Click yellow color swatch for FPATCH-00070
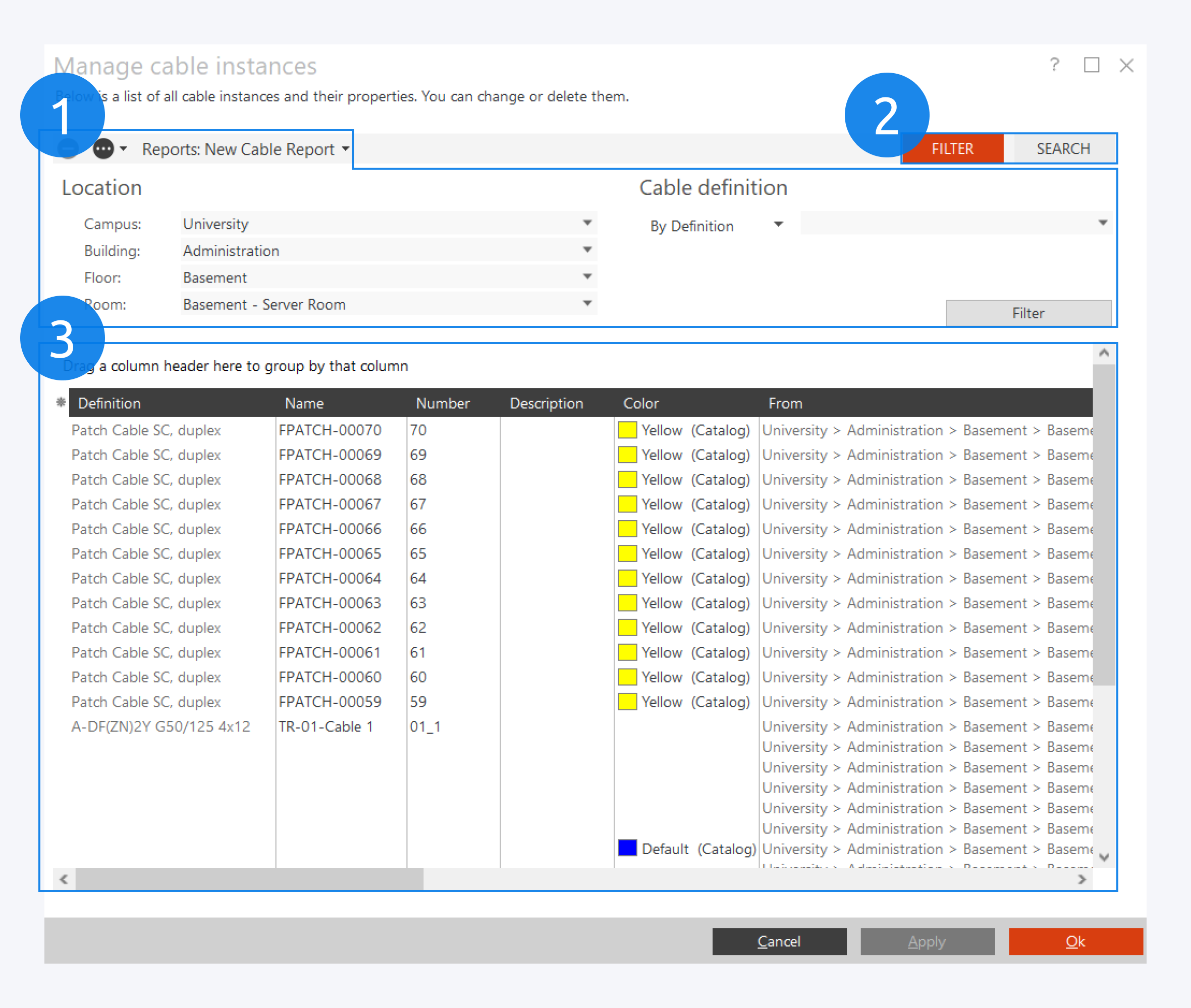The image size is (1191, 1008). coord(627,430)
